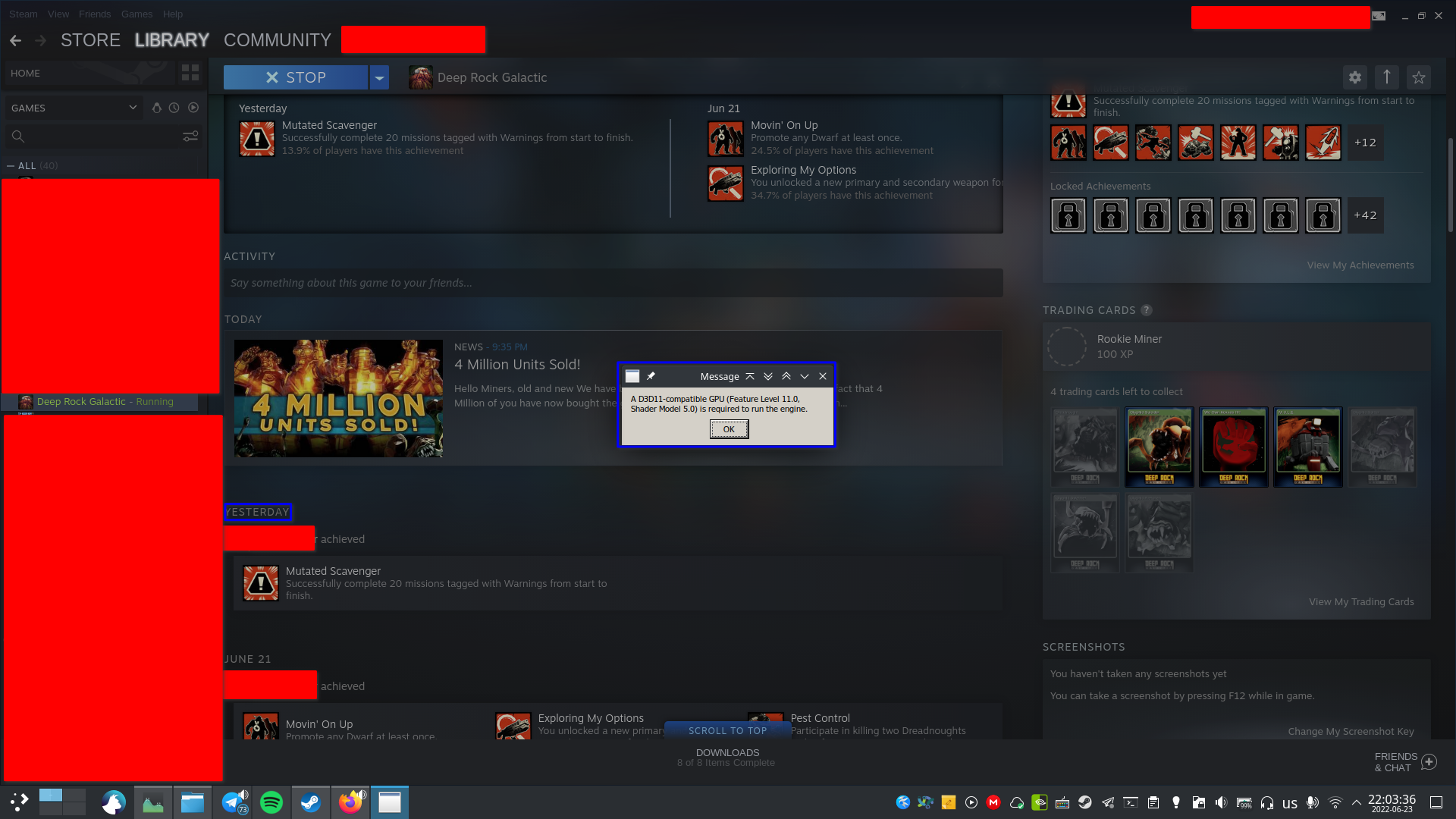Open the Wi-Fi network tray icon

point(1335,802)
